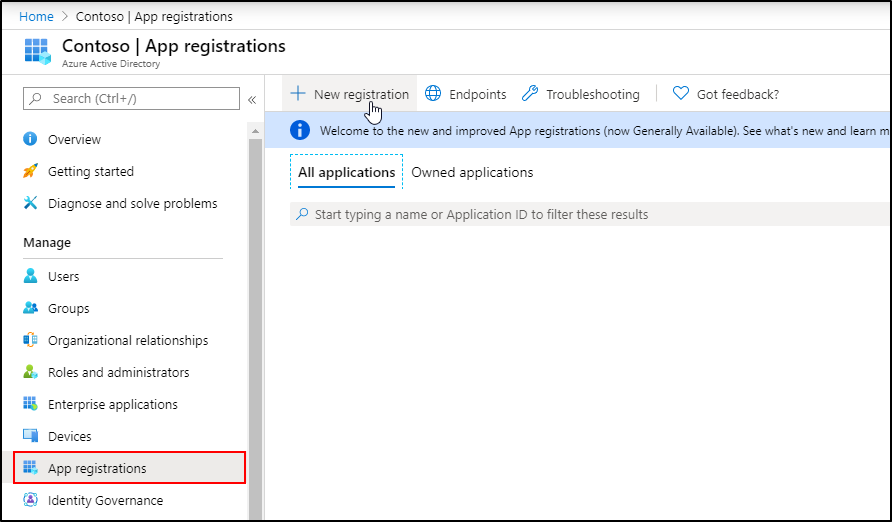
Task: Click the Enterprise applications grid icon
Action: click(30, 404)
